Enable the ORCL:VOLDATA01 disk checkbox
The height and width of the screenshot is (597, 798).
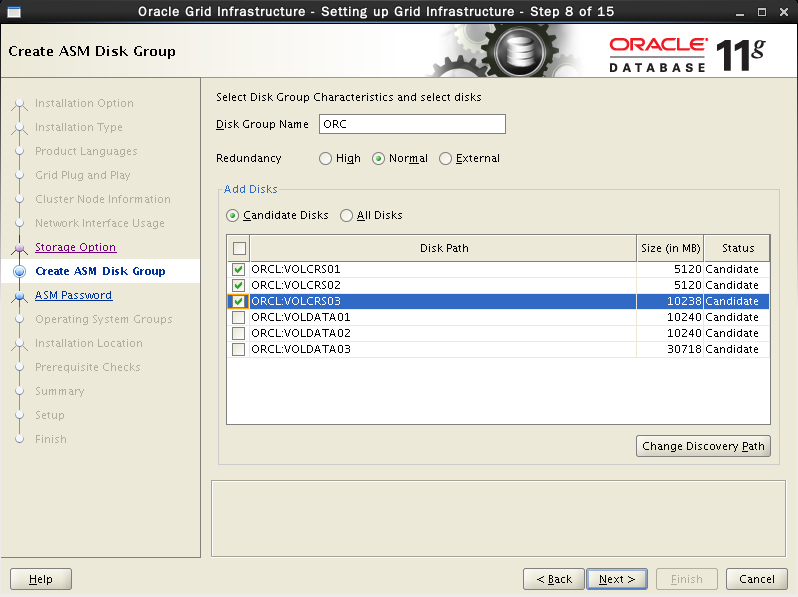click(238, 318)
